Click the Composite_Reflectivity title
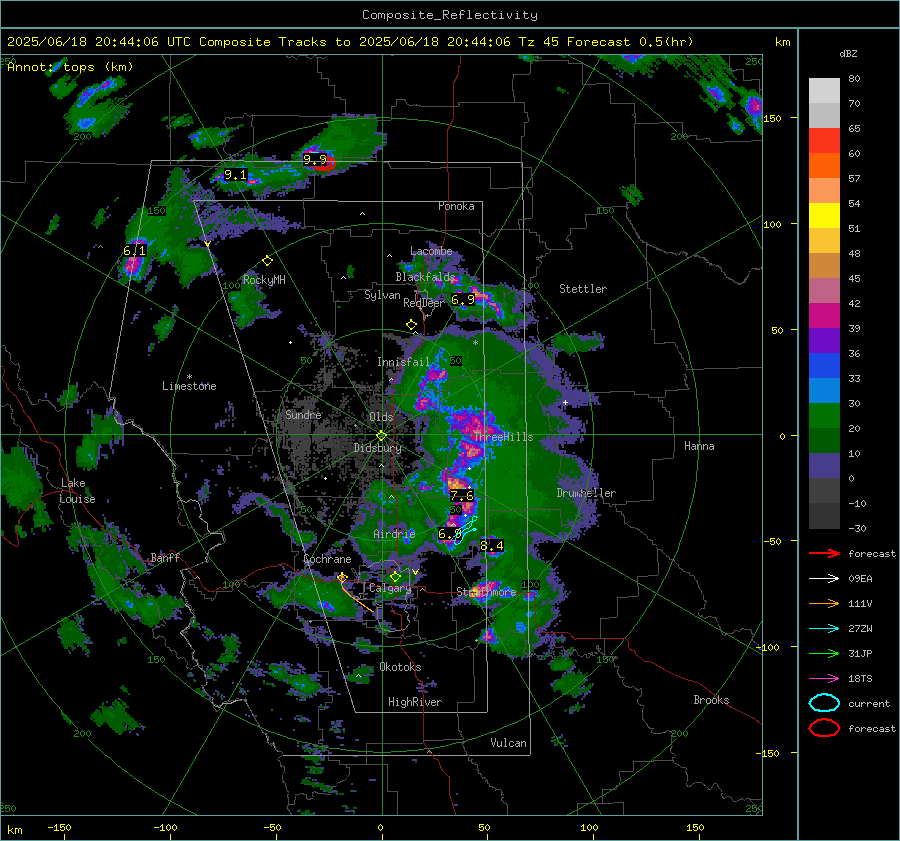The image size is (900, 841). click(x=450, y=15)
